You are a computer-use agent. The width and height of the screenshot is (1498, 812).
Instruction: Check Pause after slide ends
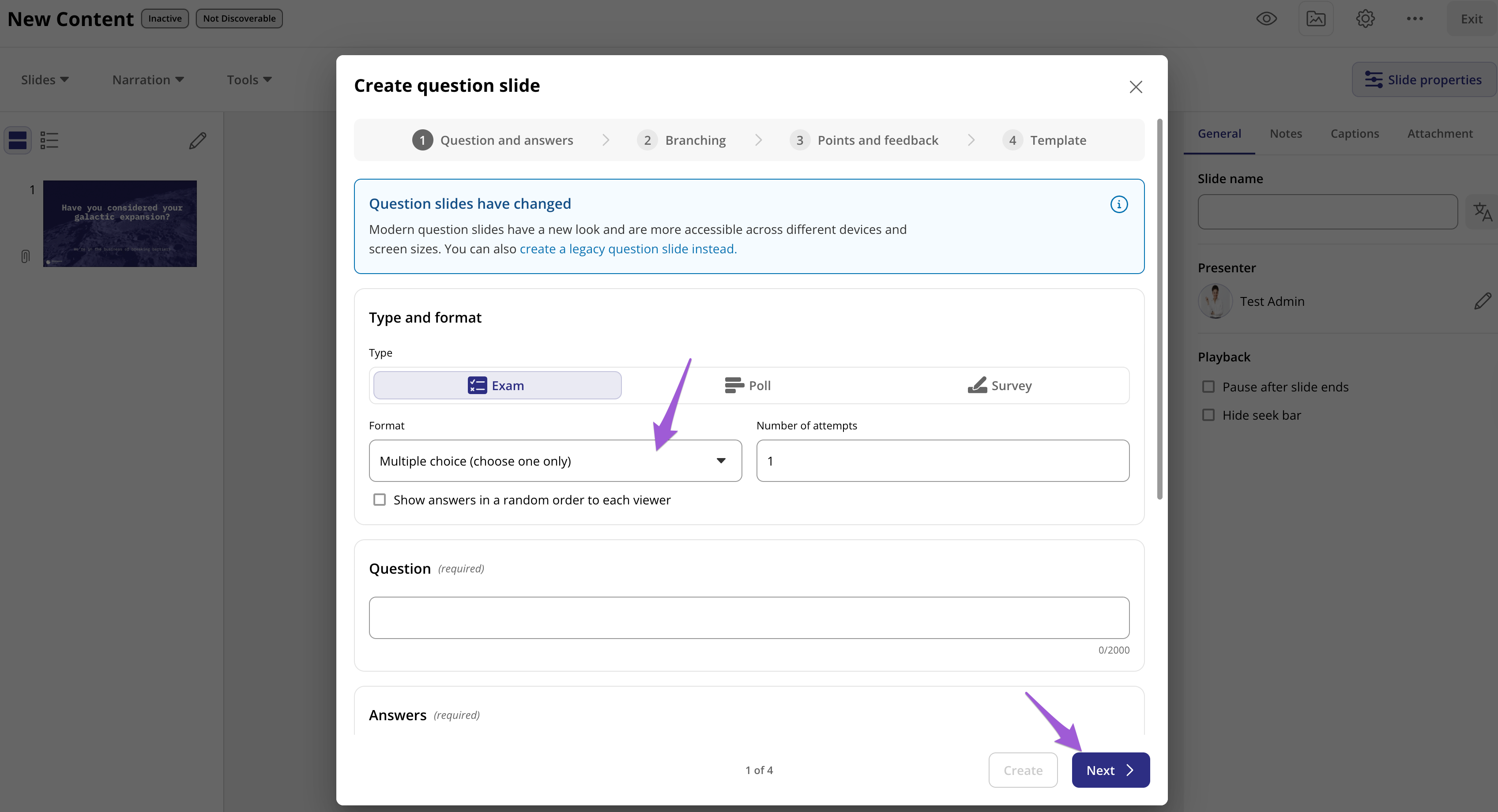point(1208,387)
